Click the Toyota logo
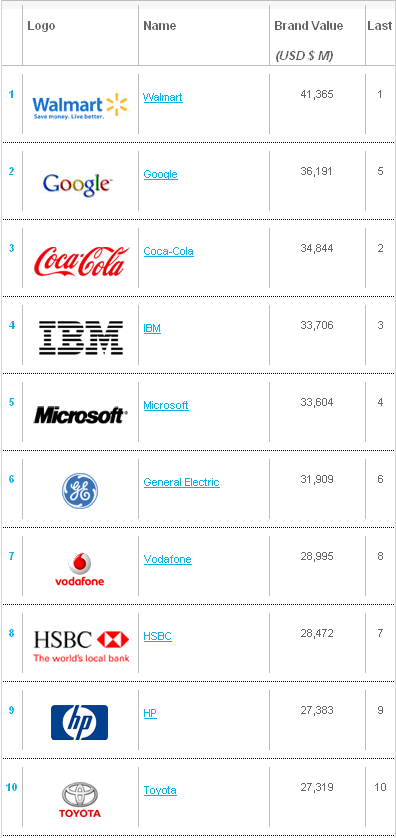 tap(80, 800)
